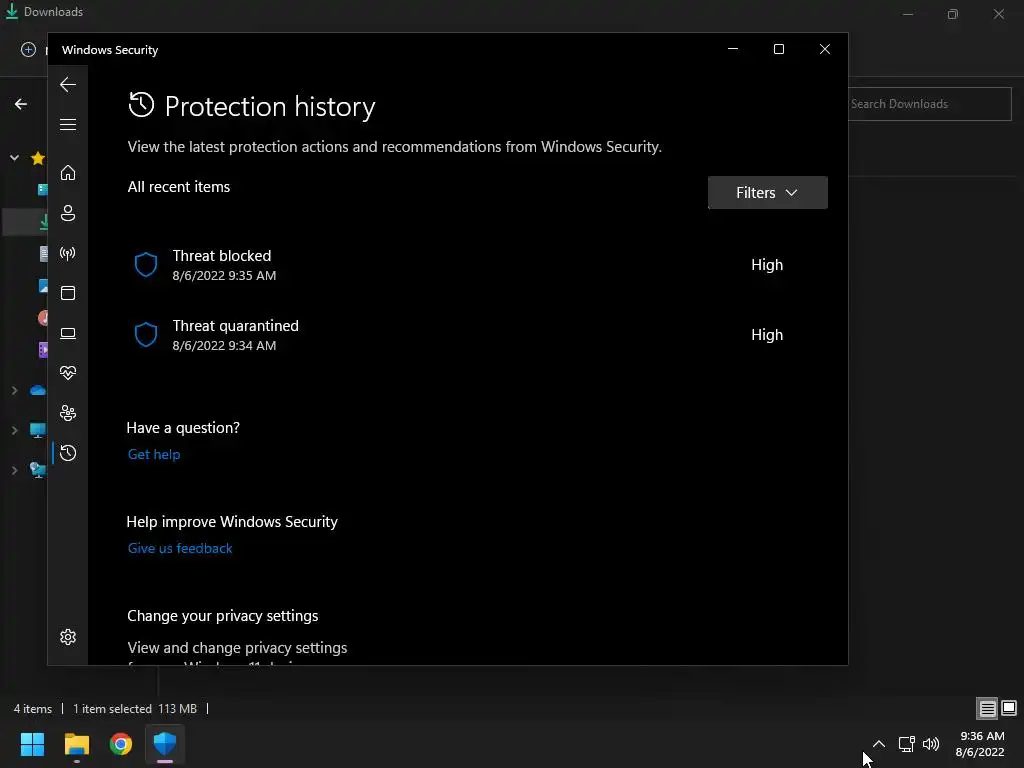Open Firewall & network protection icon
The image size is (1024, 768).
point(68,253)
